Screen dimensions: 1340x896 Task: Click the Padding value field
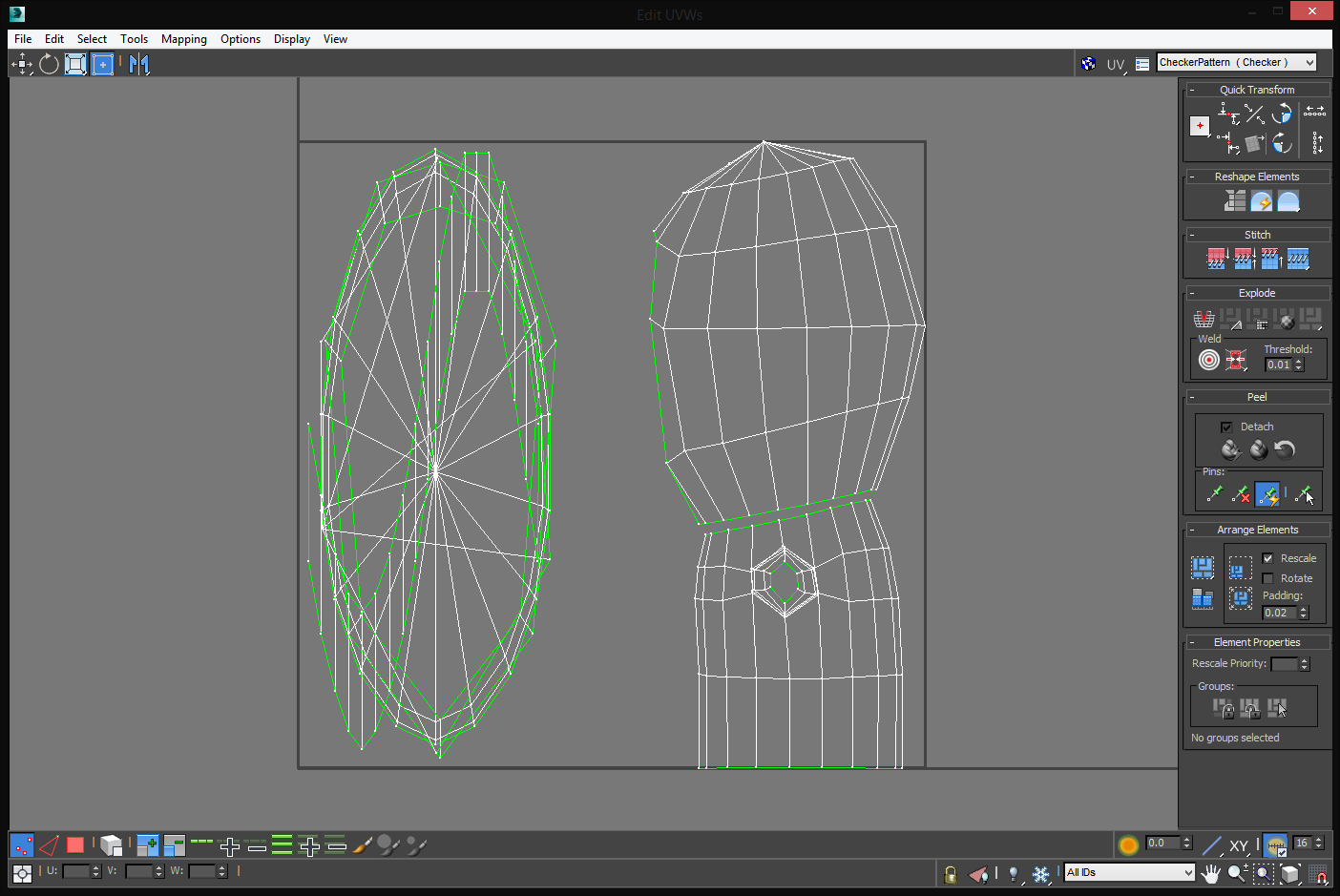pos(1280,613)
